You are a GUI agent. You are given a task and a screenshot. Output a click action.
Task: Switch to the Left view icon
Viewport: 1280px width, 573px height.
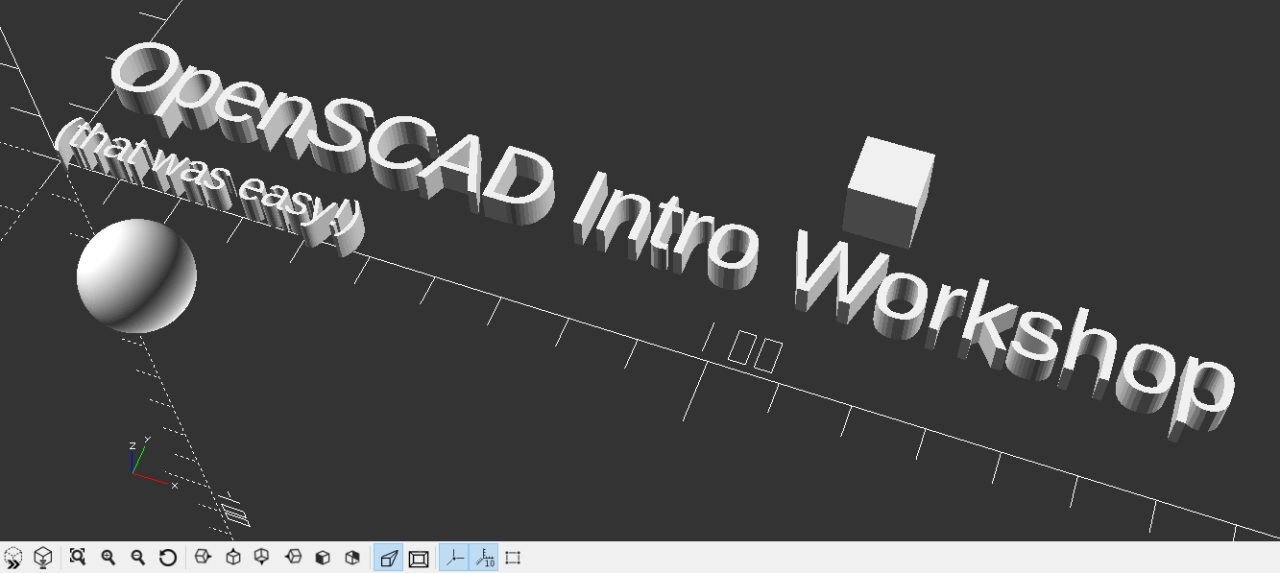point(293,558)
